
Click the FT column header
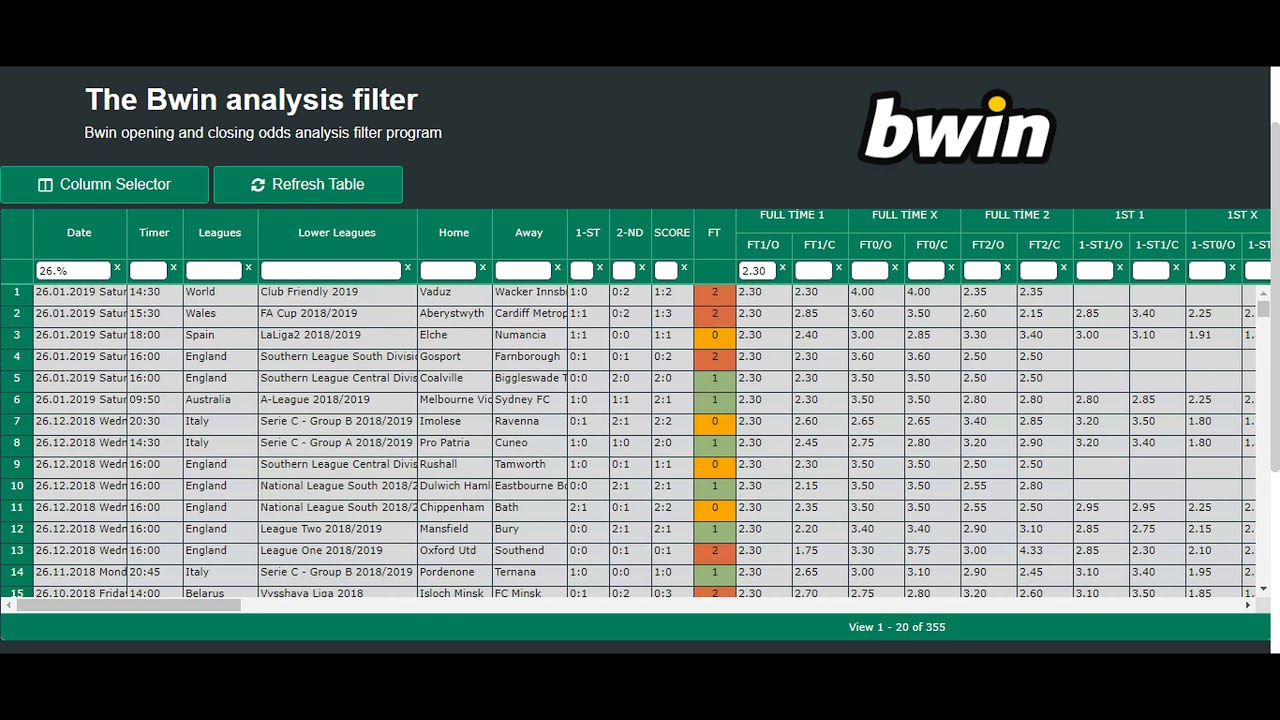pyautogui.click(x=714, y=233)
